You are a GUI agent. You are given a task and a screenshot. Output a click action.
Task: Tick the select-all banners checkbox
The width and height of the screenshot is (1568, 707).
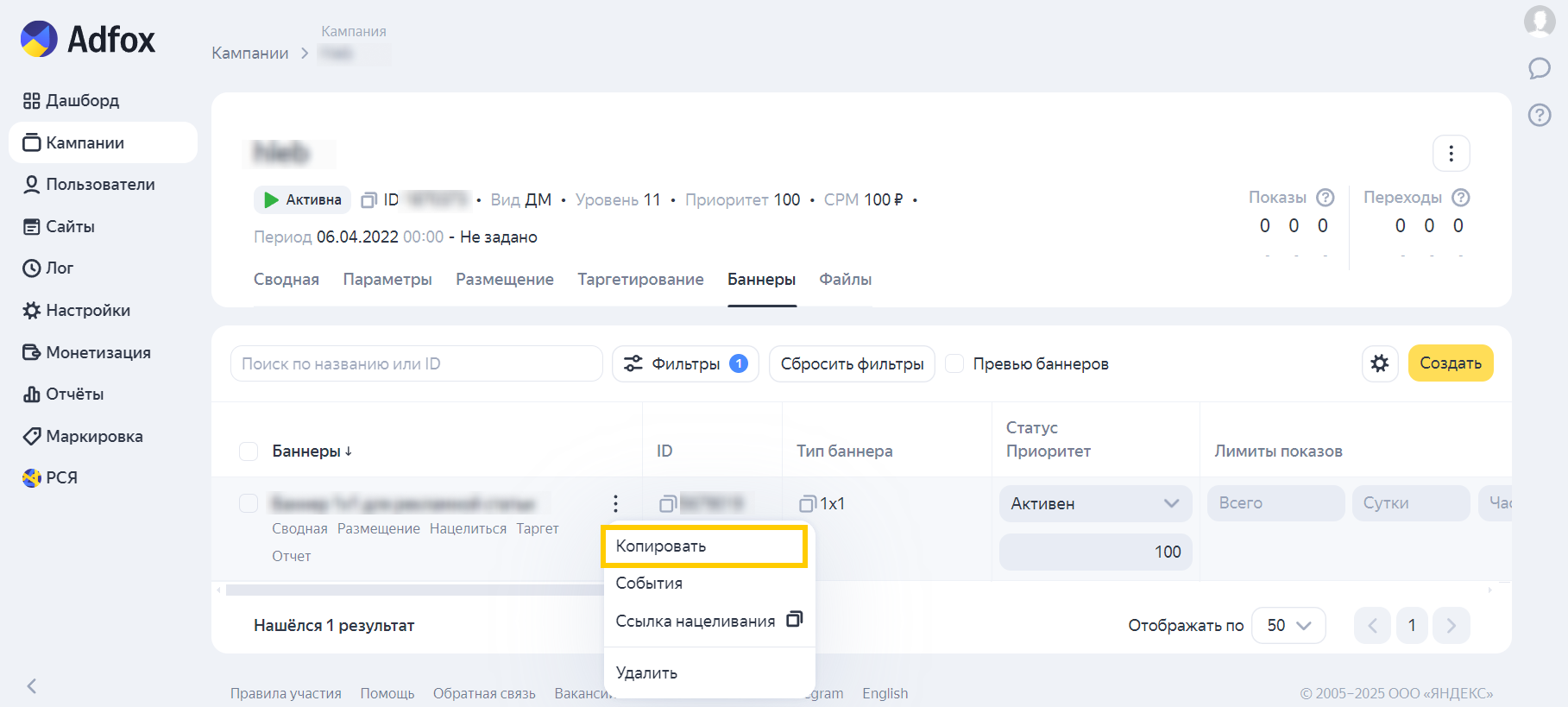pos(249,451)
